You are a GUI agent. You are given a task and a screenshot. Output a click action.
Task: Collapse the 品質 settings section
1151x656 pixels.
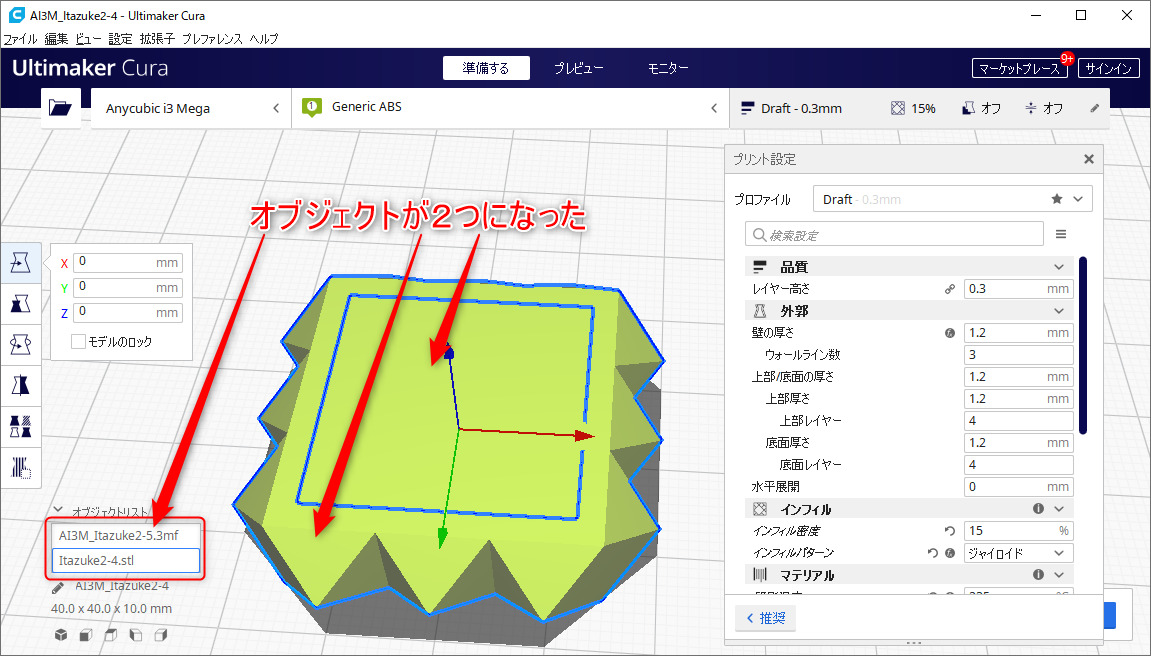click(x=1059, y=267)
